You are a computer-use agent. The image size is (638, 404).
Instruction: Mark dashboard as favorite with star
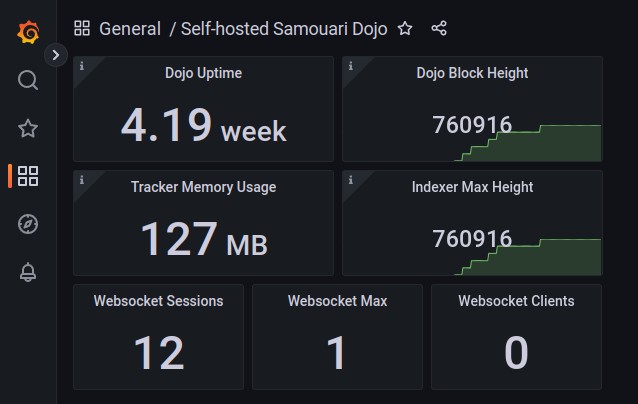click(x=405, y=28)
